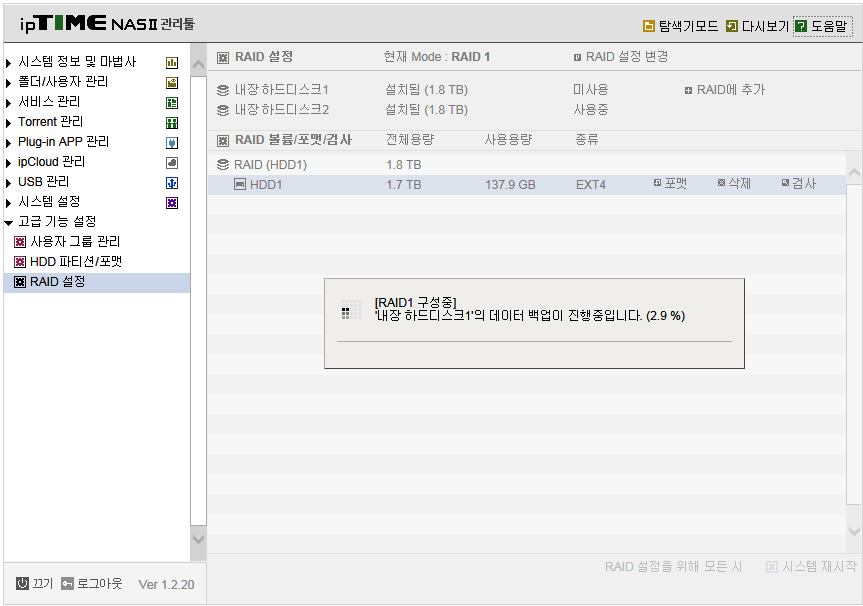Click the 탐색기모드 folder icon
The height and width of the screenshot is (606, 863).
(649, 26)
